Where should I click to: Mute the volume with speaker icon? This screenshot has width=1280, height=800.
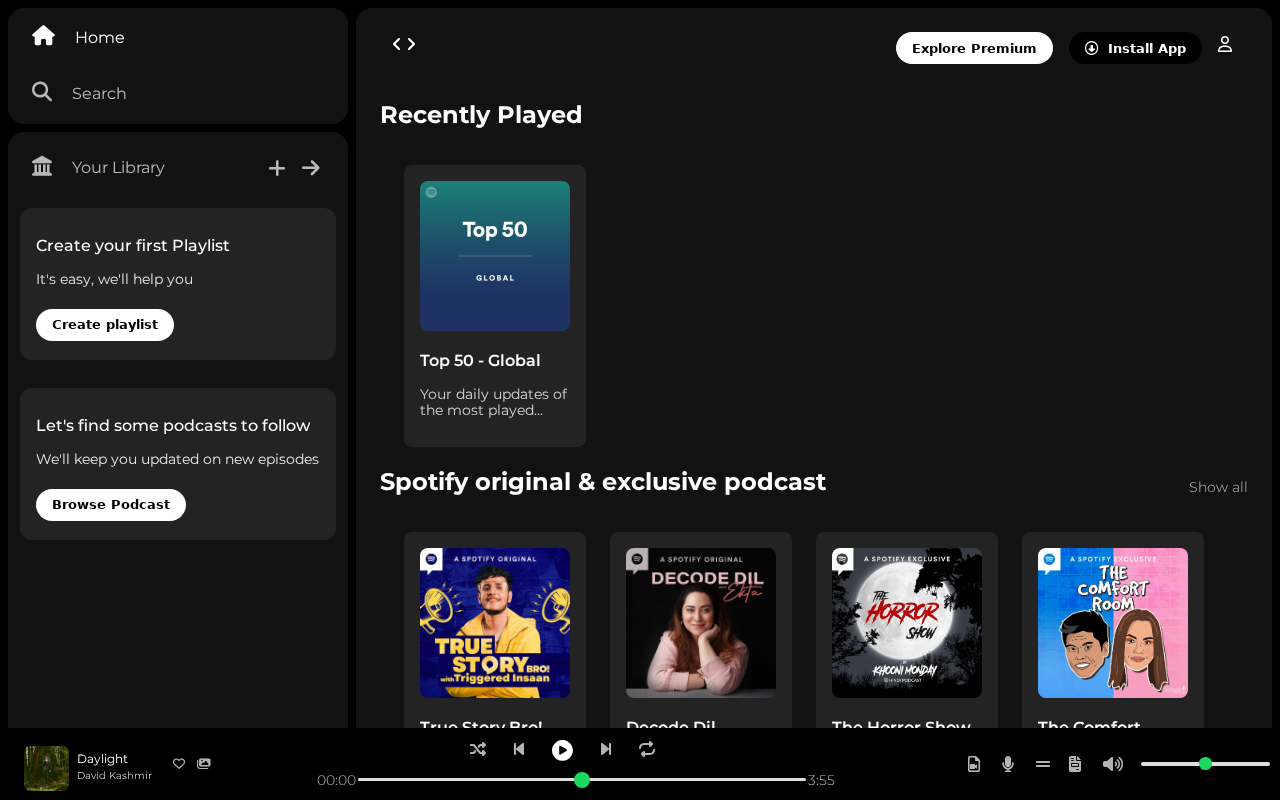tap(1113, 764)
